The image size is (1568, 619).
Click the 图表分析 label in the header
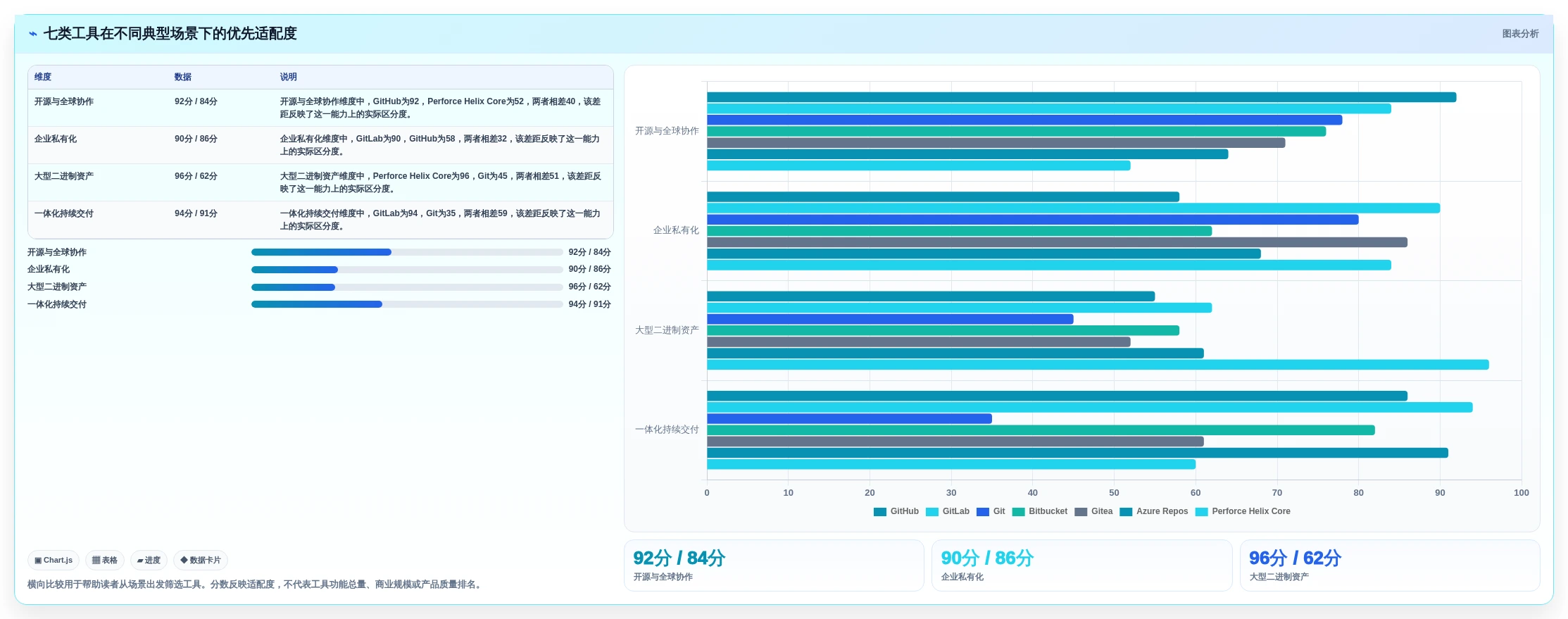[1520, 34]
